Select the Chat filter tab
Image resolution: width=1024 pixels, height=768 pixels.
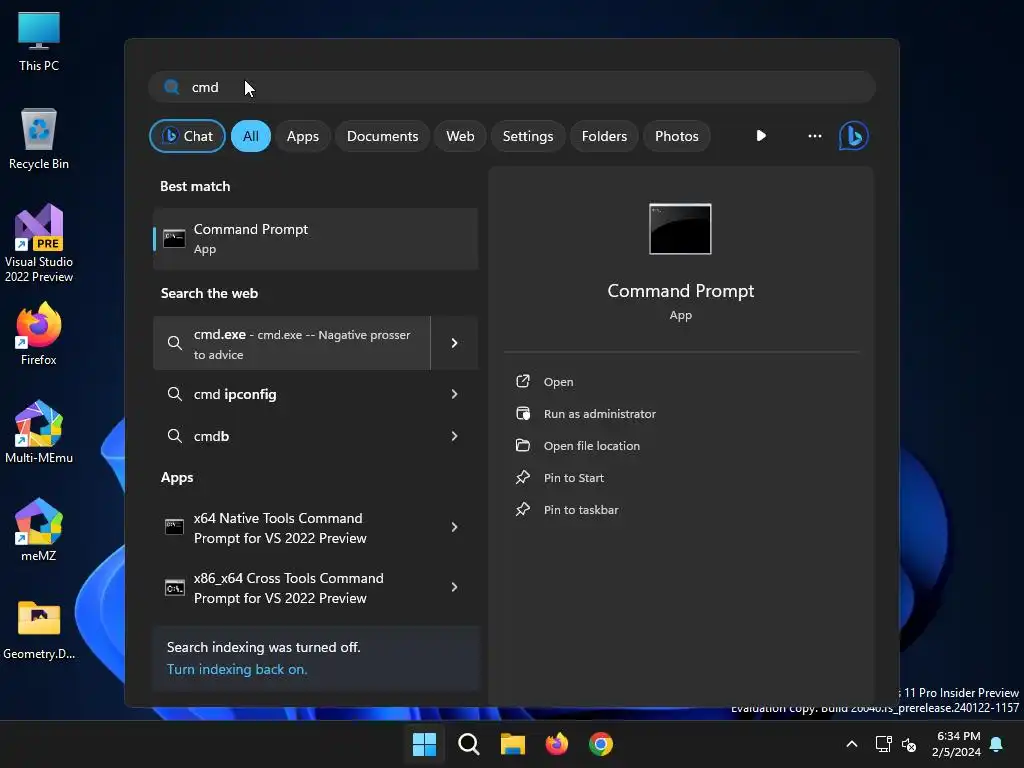tap(187, 136)
